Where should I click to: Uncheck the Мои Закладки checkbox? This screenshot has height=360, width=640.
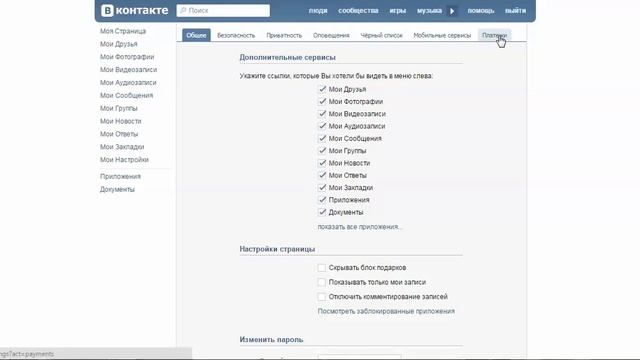coord(322,187)
